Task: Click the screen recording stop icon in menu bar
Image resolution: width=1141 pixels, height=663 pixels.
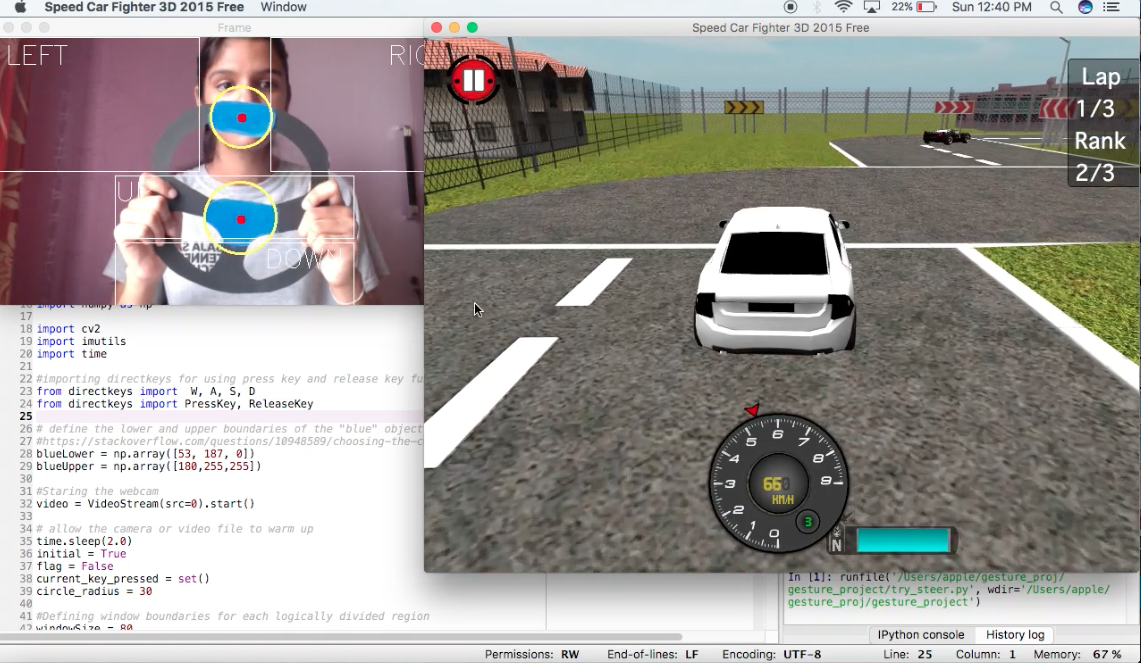Action: (790, 7)
